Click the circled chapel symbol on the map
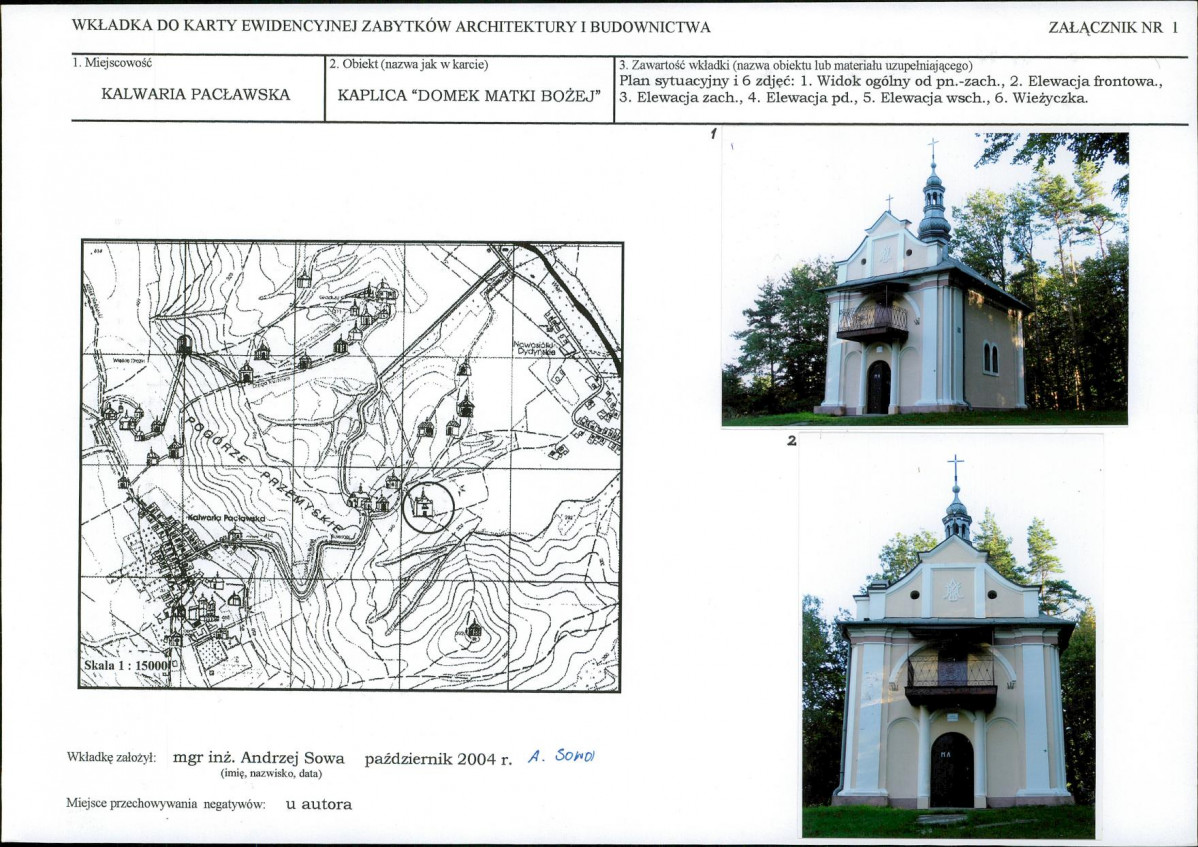1198x847 pixels. click(x=426, y=506)
